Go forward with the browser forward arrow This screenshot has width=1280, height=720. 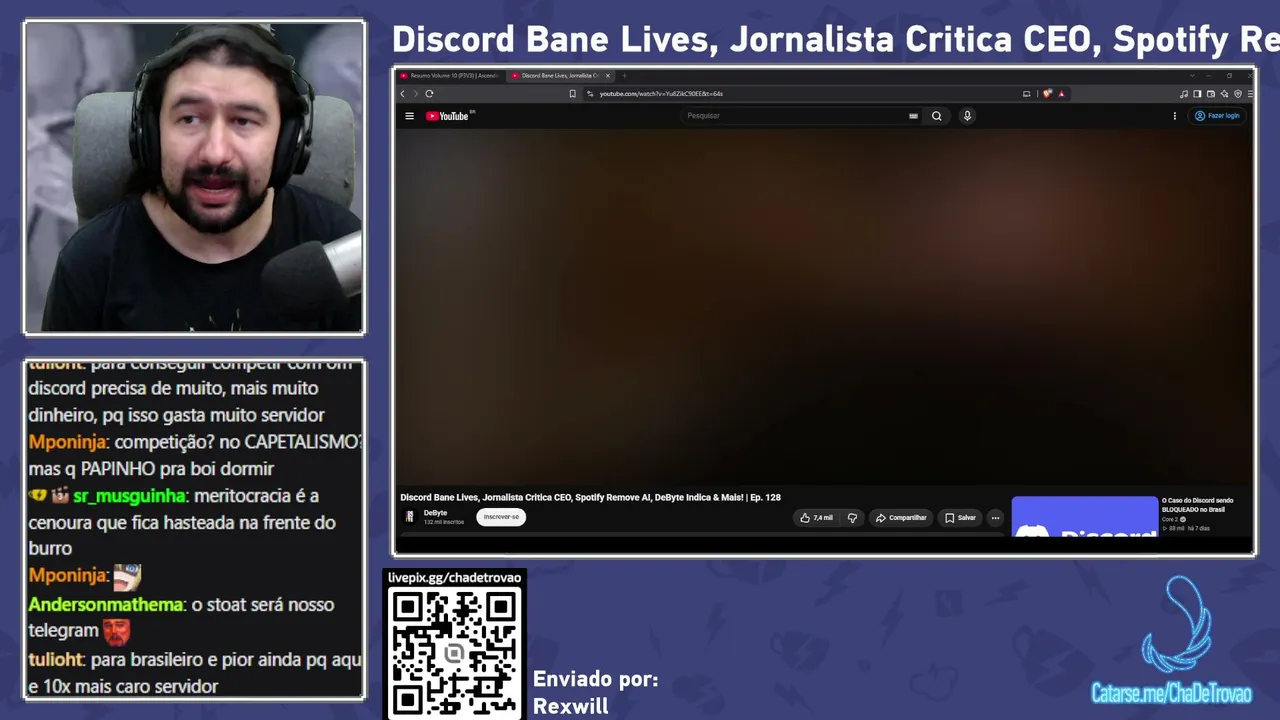click(x=416, y=94)
